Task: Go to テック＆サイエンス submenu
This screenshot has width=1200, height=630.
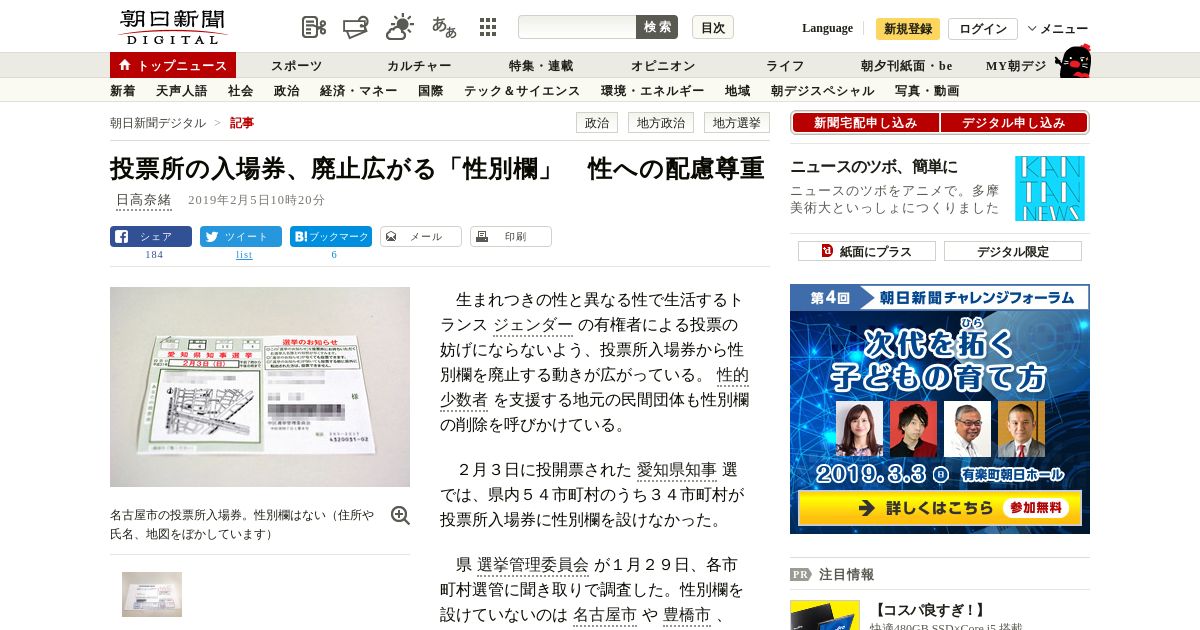Action: 522,91
